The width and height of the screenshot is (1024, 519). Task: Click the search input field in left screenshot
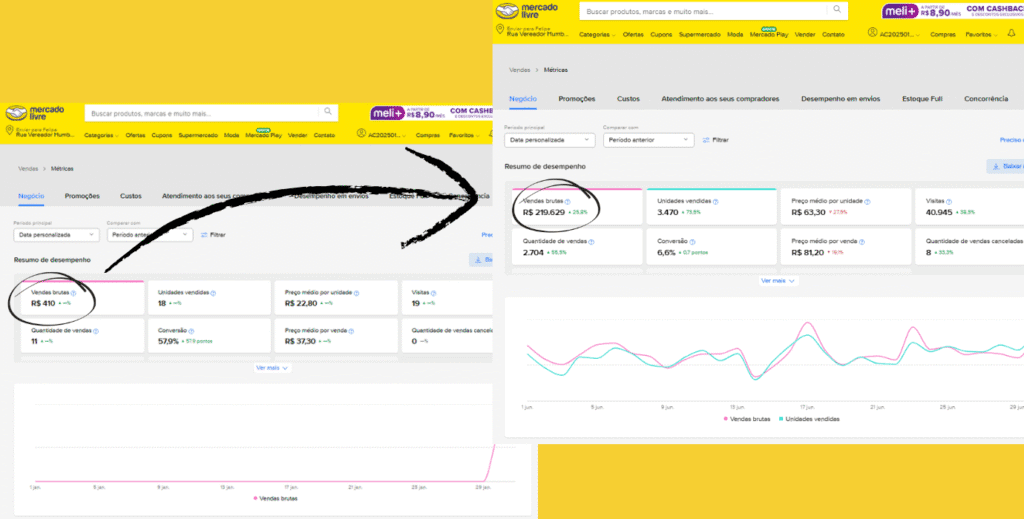point(200,112)
